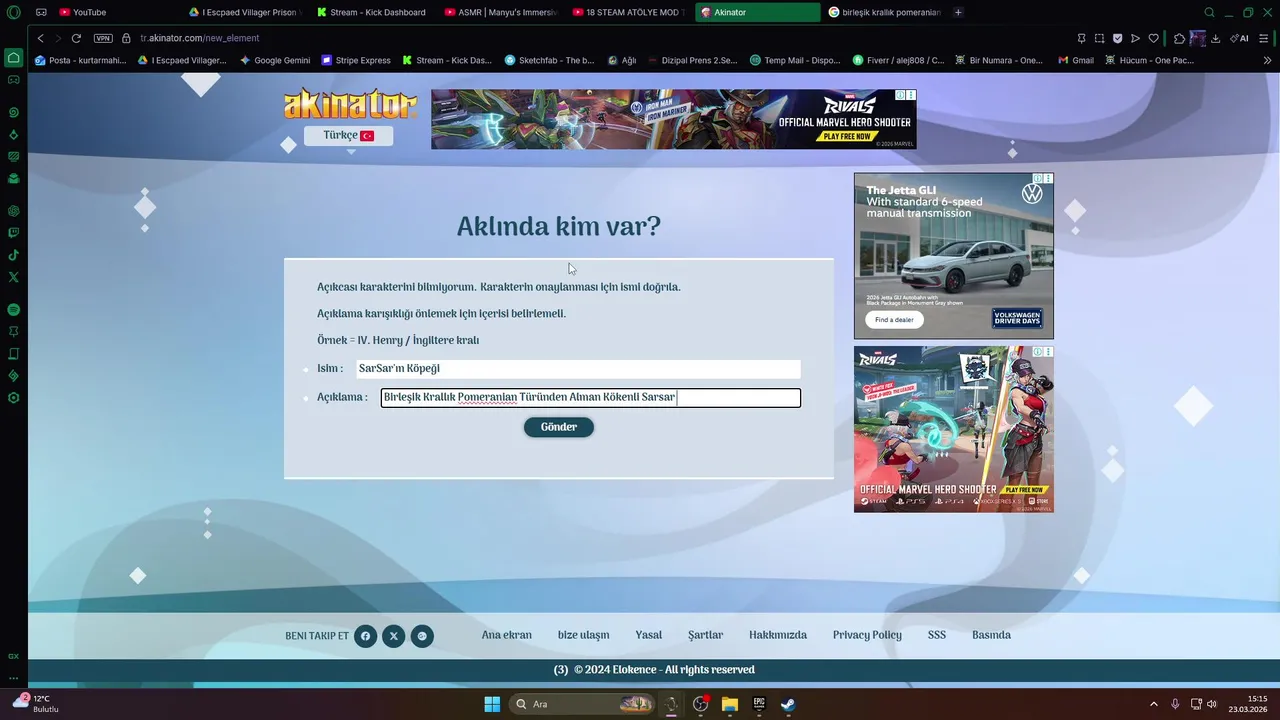Toggle the VPN badge in address bar
Viewport: 1280px width, 720px height.
point(103,38)
